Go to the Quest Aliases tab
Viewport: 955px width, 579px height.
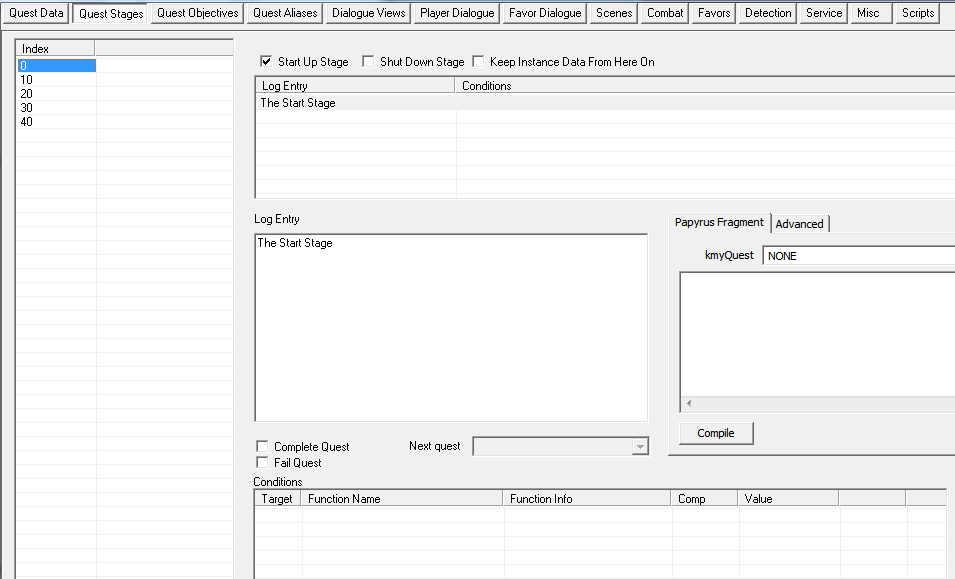tap(284, 13)
